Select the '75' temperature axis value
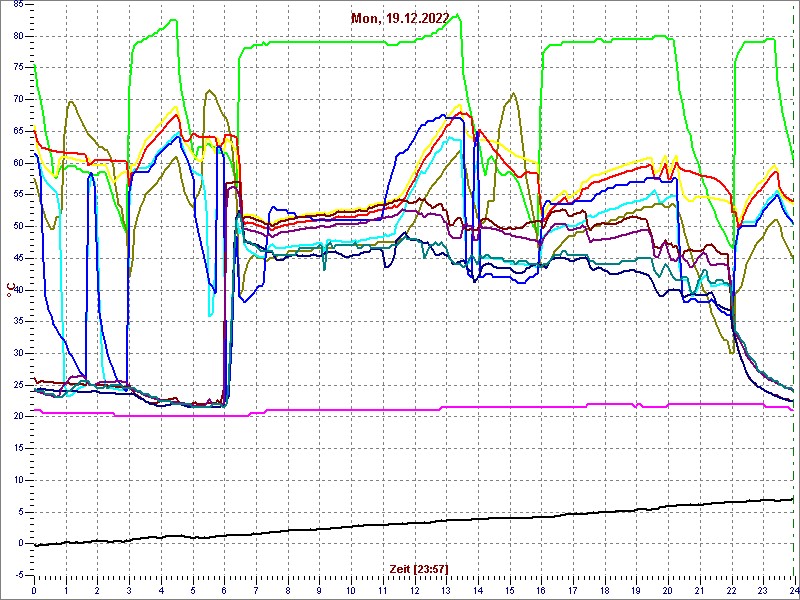 (x=18, y=68)
